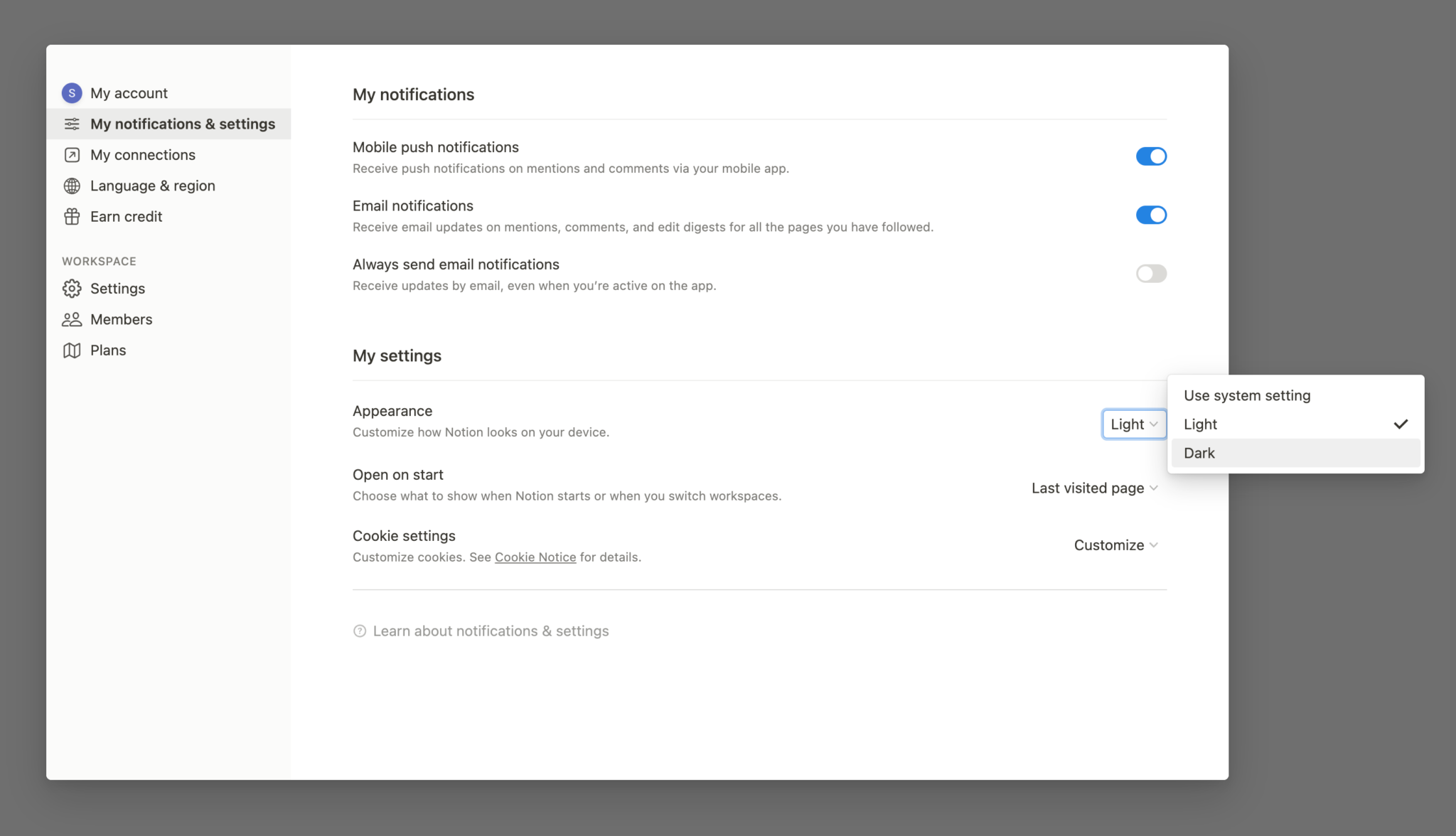Select the Earn credit gift icon
This screenshot has width=1456, height=836.
tap(72, 216)
